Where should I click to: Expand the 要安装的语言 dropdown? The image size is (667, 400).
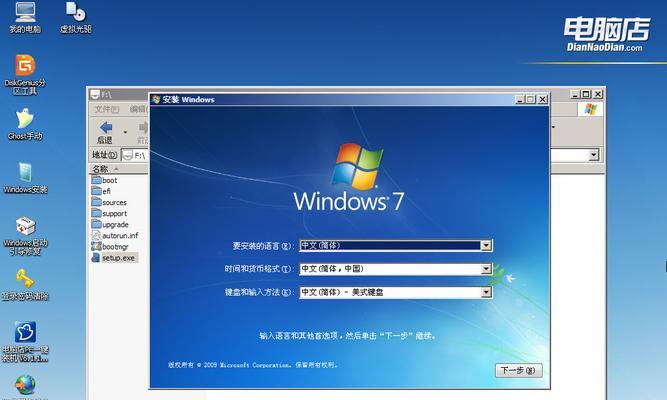pos(486,245)
